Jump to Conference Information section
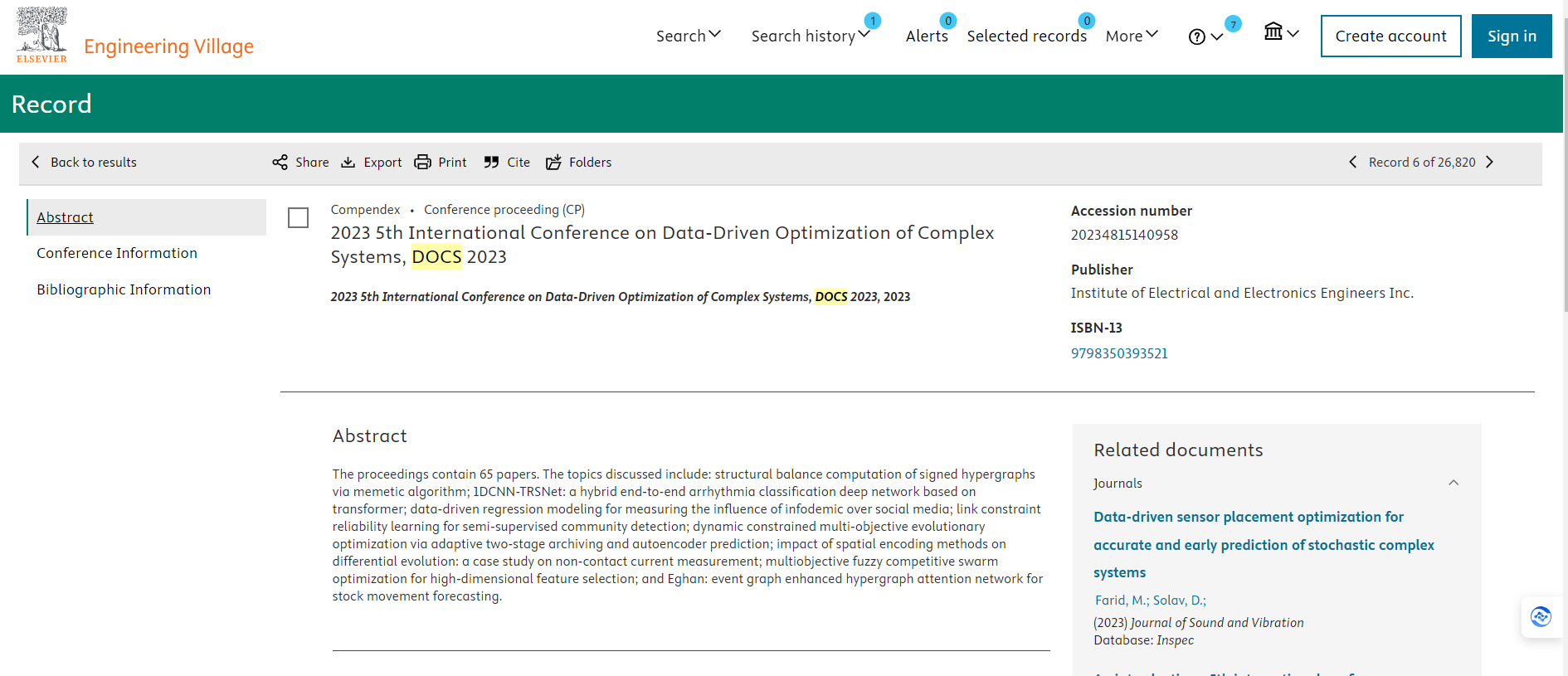Screen dimensions: 1568x676 117,253
